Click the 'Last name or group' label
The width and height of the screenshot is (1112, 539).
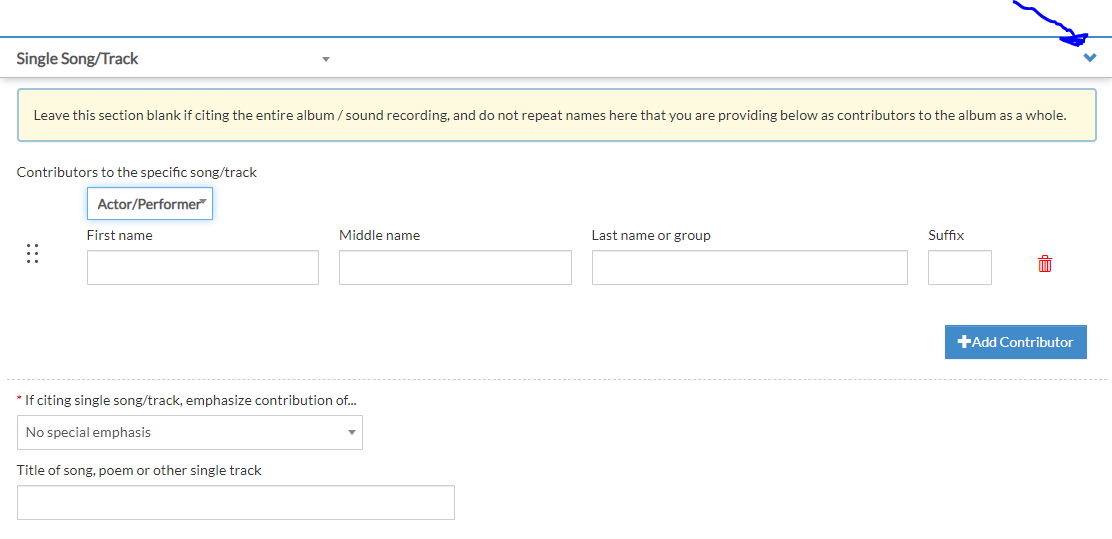[651, 235]
